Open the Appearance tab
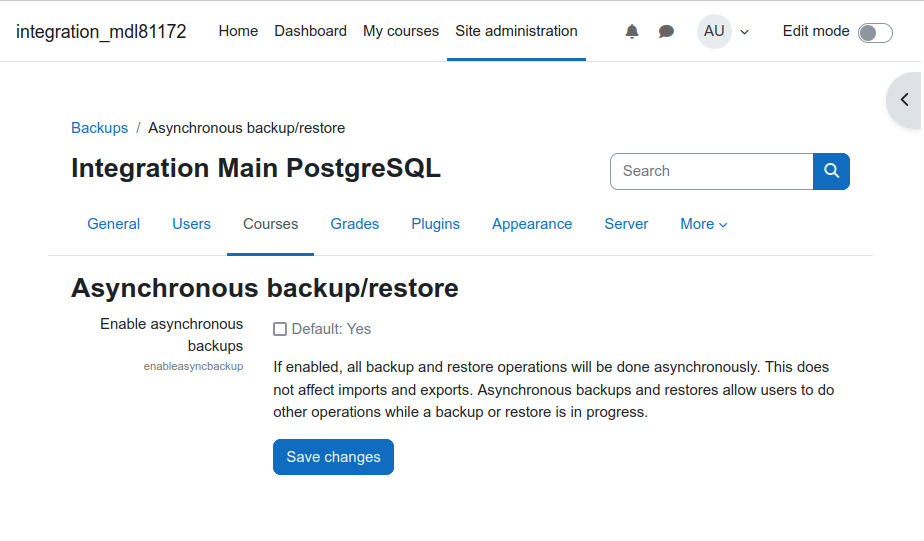 point(532,224)
